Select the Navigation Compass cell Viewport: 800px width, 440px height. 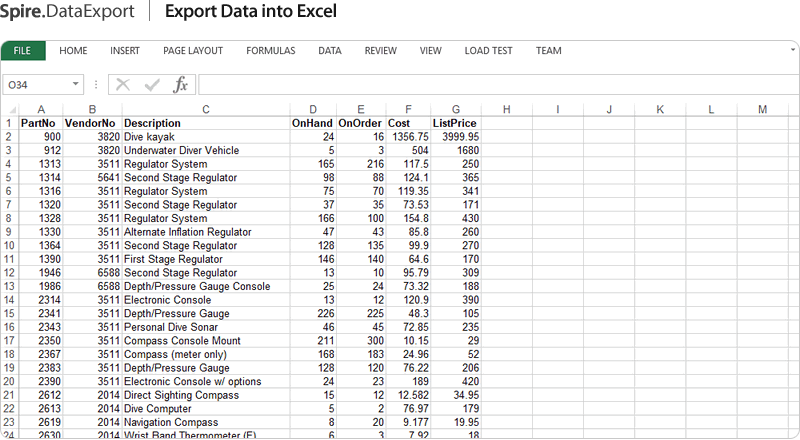(206, 422)
